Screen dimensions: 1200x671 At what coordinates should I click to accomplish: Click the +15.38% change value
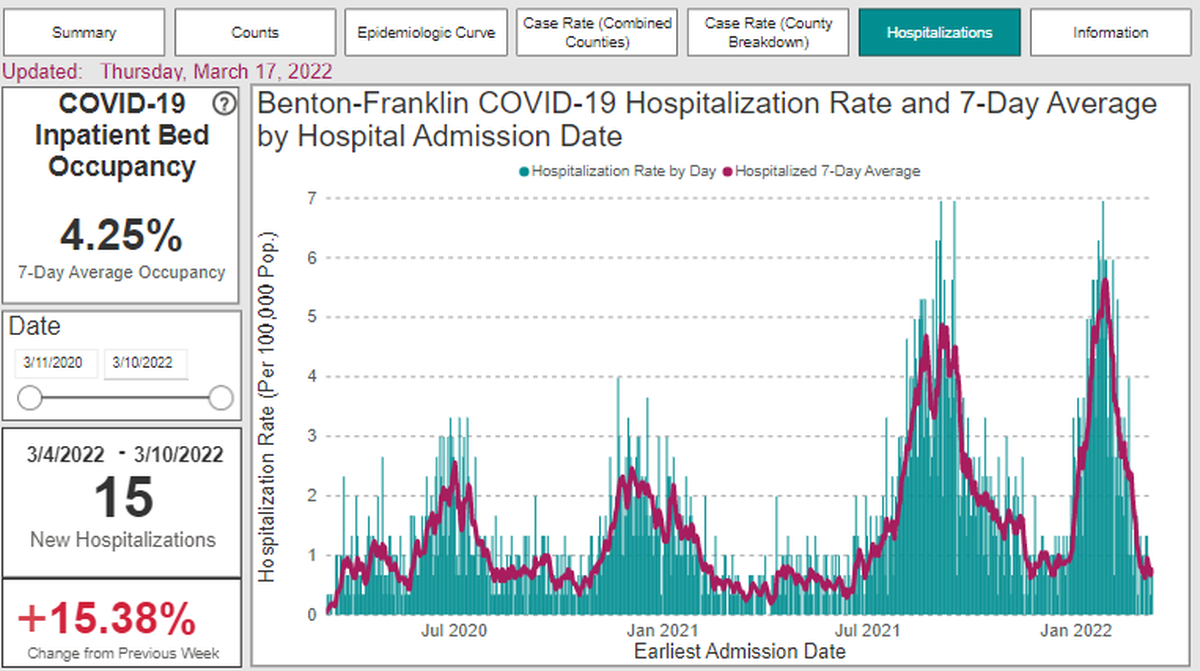point(107,620)
